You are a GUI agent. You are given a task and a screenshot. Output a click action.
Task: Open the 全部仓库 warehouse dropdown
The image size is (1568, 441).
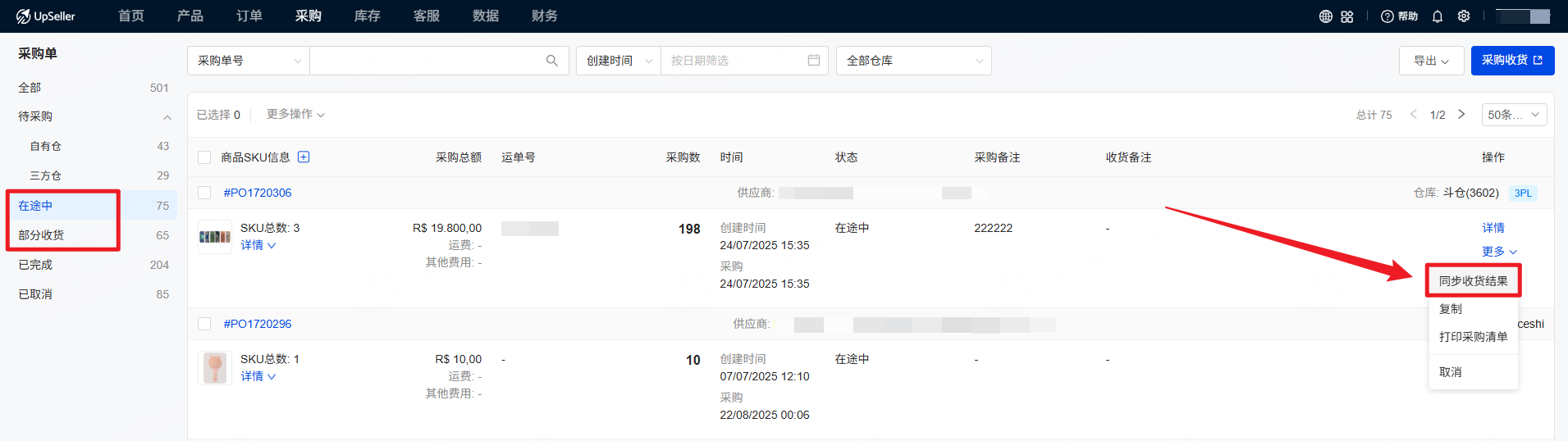pos(913,61)
